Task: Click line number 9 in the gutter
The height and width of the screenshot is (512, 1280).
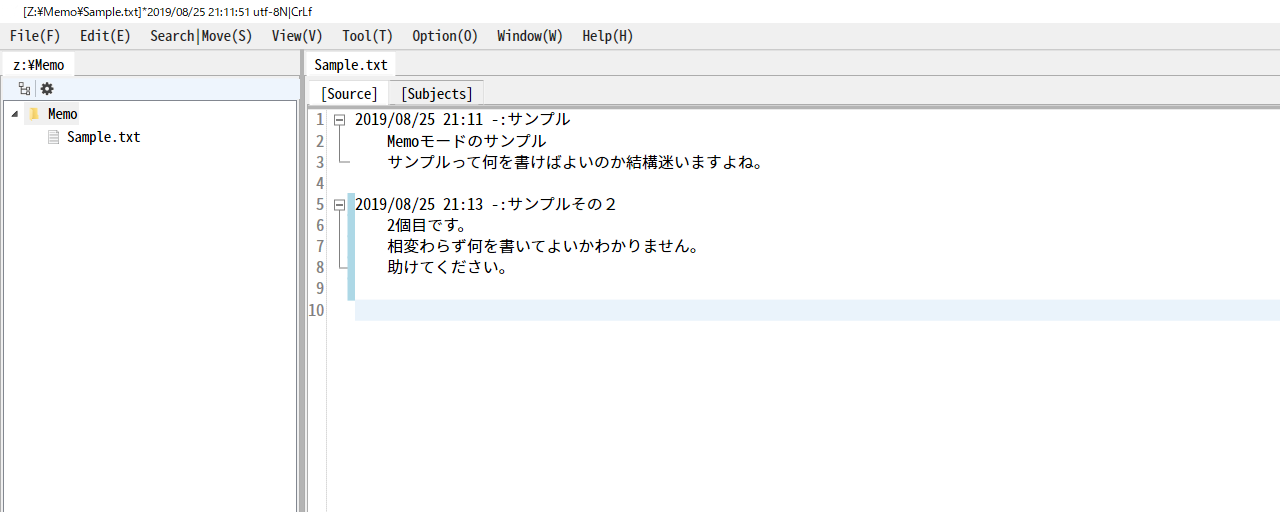Action: click(320, 289)
